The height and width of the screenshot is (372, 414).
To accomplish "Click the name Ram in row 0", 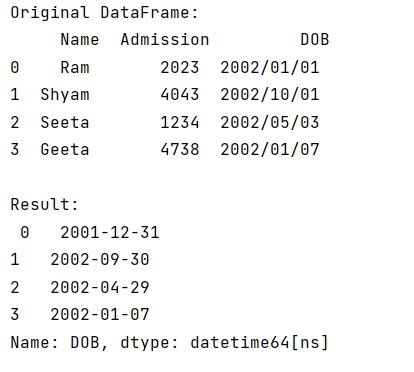I will point(75,67).
